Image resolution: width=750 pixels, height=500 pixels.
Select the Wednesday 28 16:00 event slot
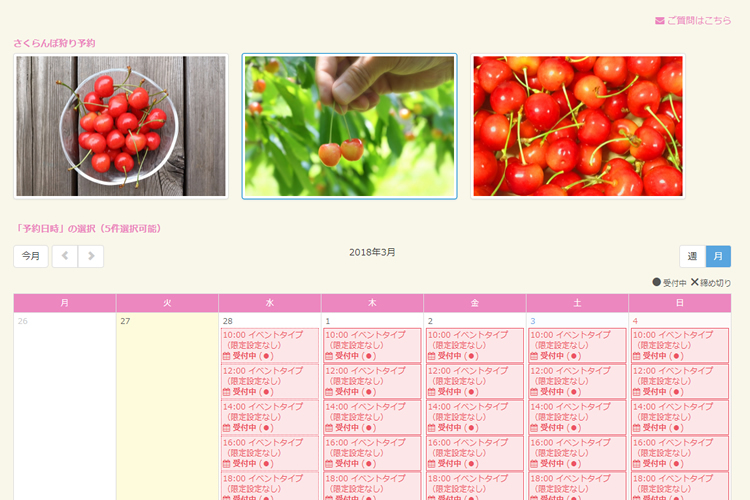click(x=269, y=453)
